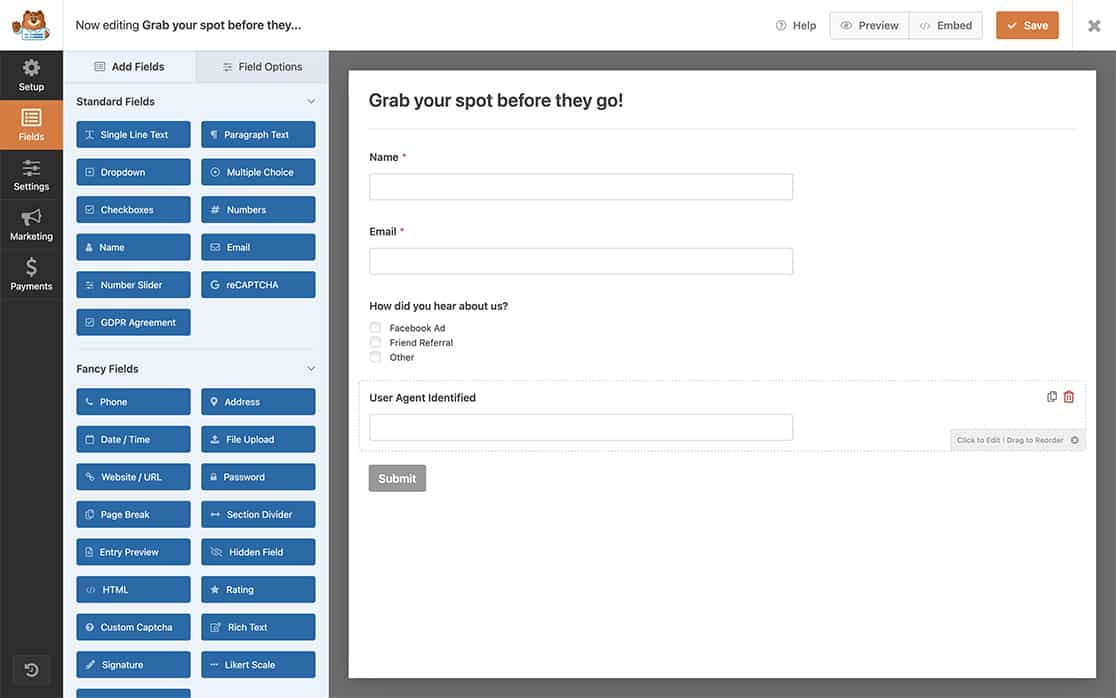
Task: Open the User Agent field reorder gear menu
Action: tap(1074, 439)
